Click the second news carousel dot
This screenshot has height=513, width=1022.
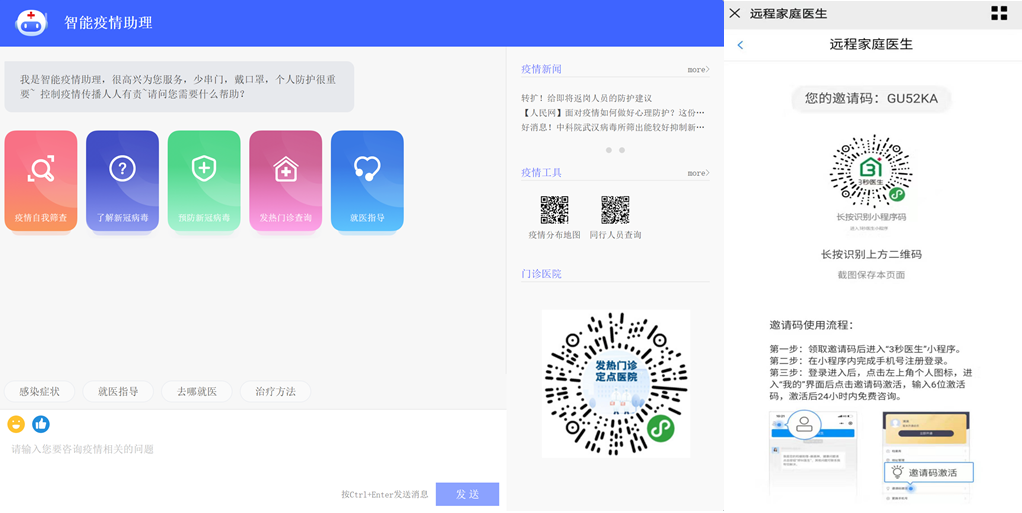(x=622, y=150)
